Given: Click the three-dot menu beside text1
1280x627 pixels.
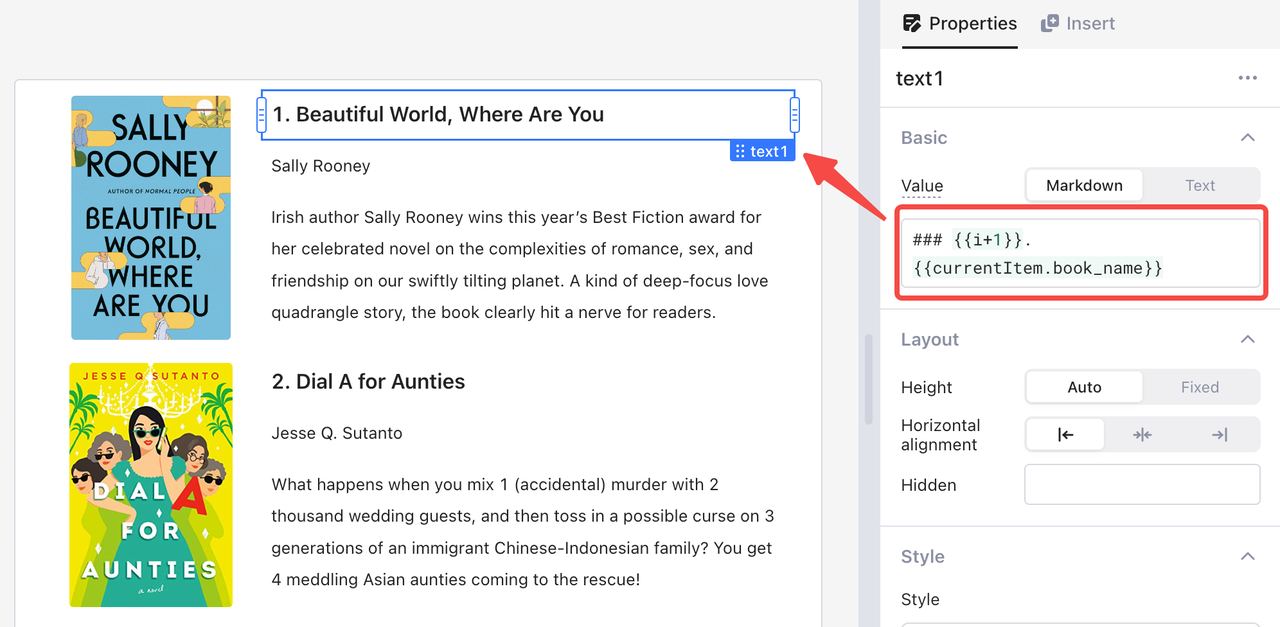Looking at the screenshot, I should click(1247, 78).
